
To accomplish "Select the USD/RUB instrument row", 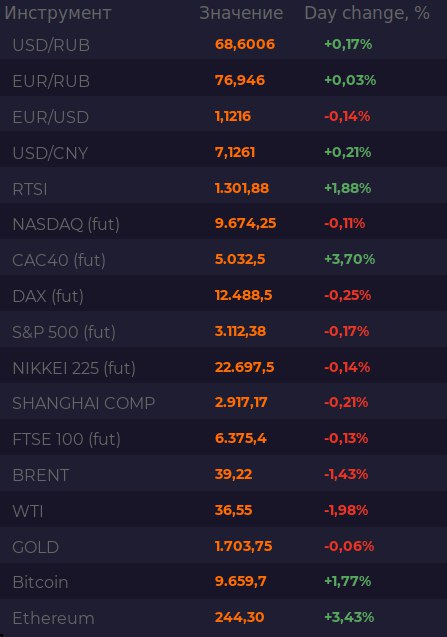I will pos(224,44).
